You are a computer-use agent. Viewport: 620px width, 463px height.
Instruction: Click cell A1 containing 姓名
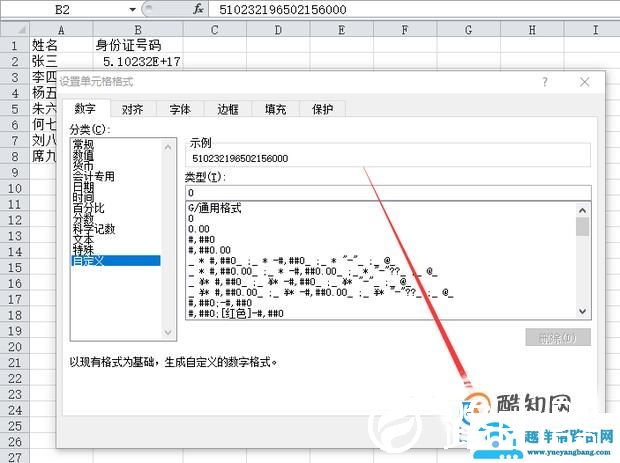click(61, 45)
